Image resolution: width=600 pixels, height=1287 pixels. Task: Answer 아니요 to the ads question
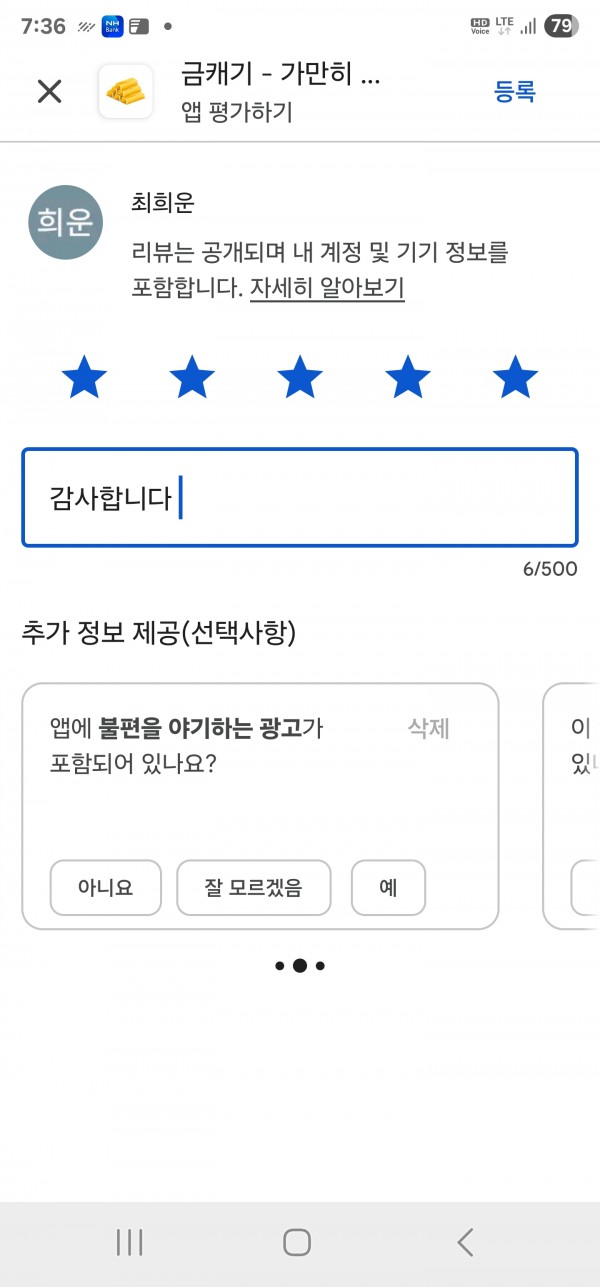point(105,888)
